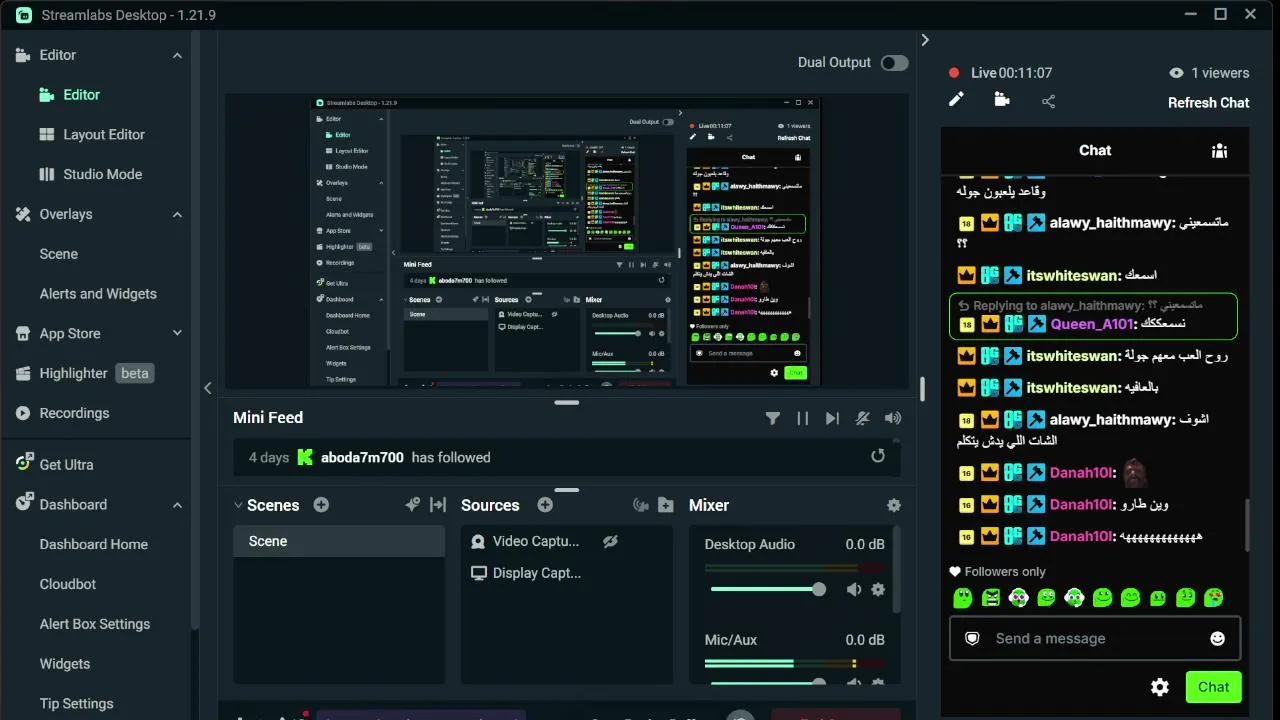Expand the App Store sidebar section
This screenshot has height=720, width=1280.
coord(177,334)
